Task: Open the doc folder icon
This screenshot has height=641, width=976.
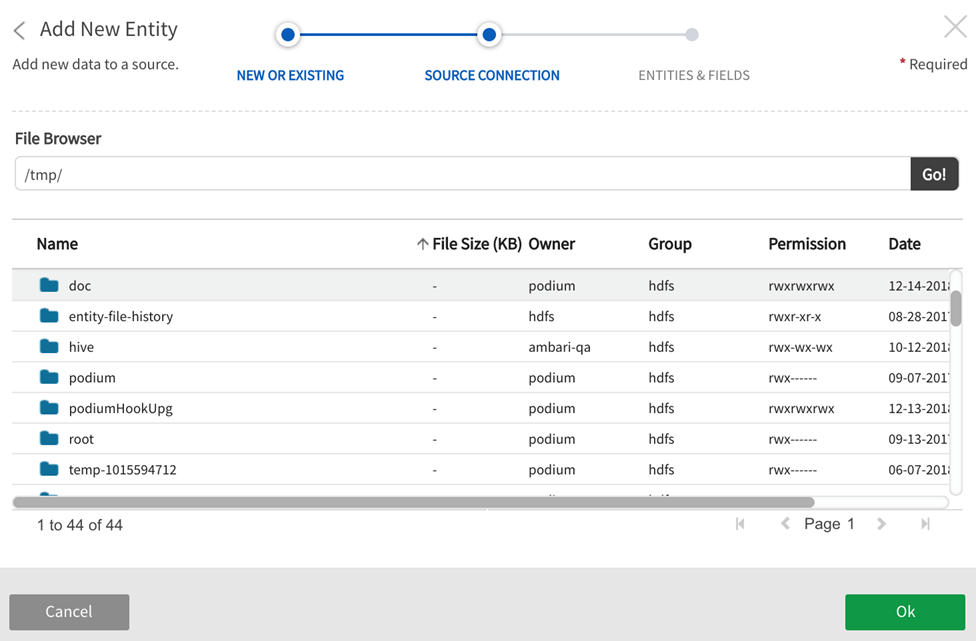Action: [49, 285]
